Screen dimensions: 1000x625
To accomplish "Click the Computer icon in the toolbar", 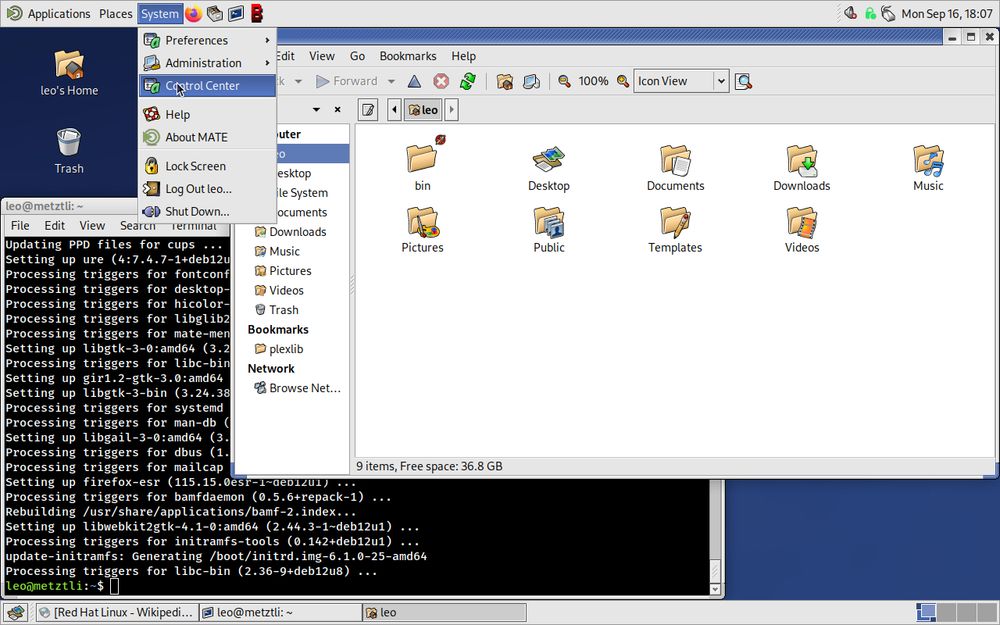I will tap(531, 81).
